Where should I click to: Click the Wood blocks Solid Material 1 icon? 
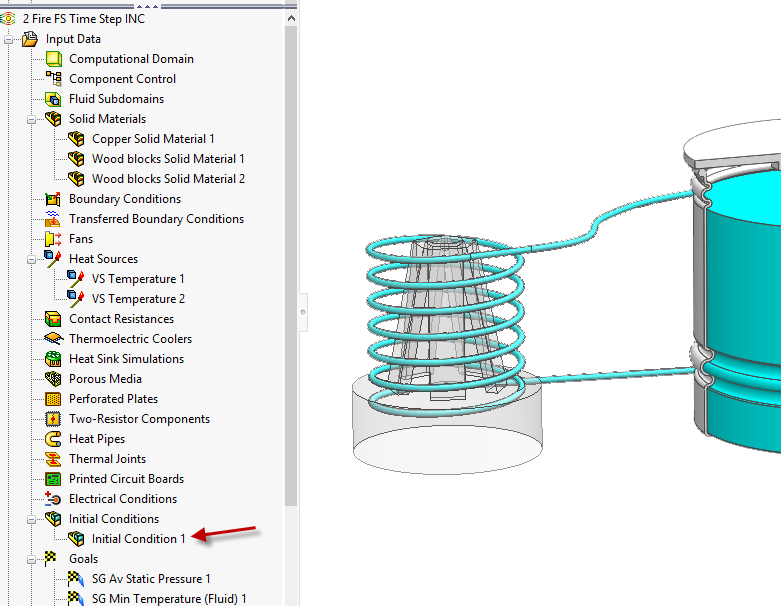(x=76, y=158)
